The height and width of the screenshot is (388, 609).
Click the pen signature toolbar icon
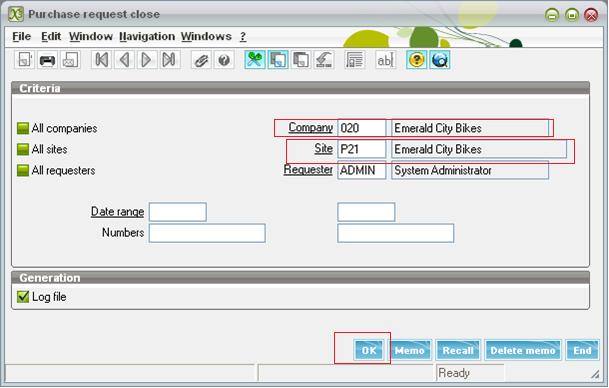324,60
